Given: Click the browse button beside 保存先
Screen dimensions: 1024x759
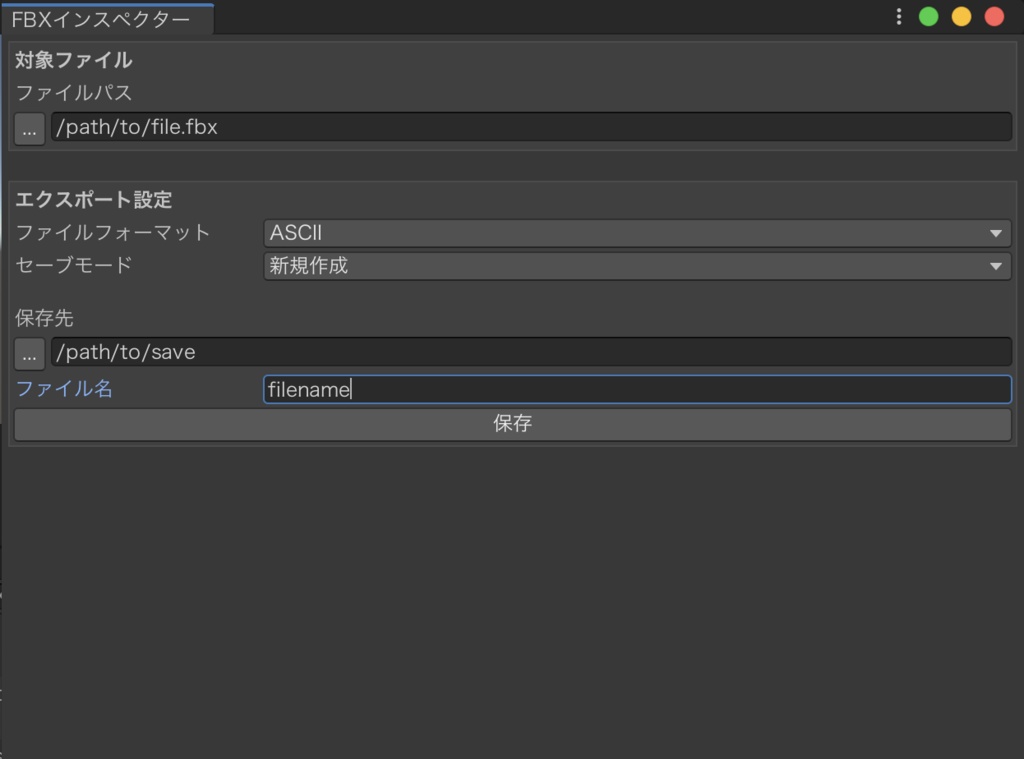Looking at the screenshot, I should [x=29, y=352].
